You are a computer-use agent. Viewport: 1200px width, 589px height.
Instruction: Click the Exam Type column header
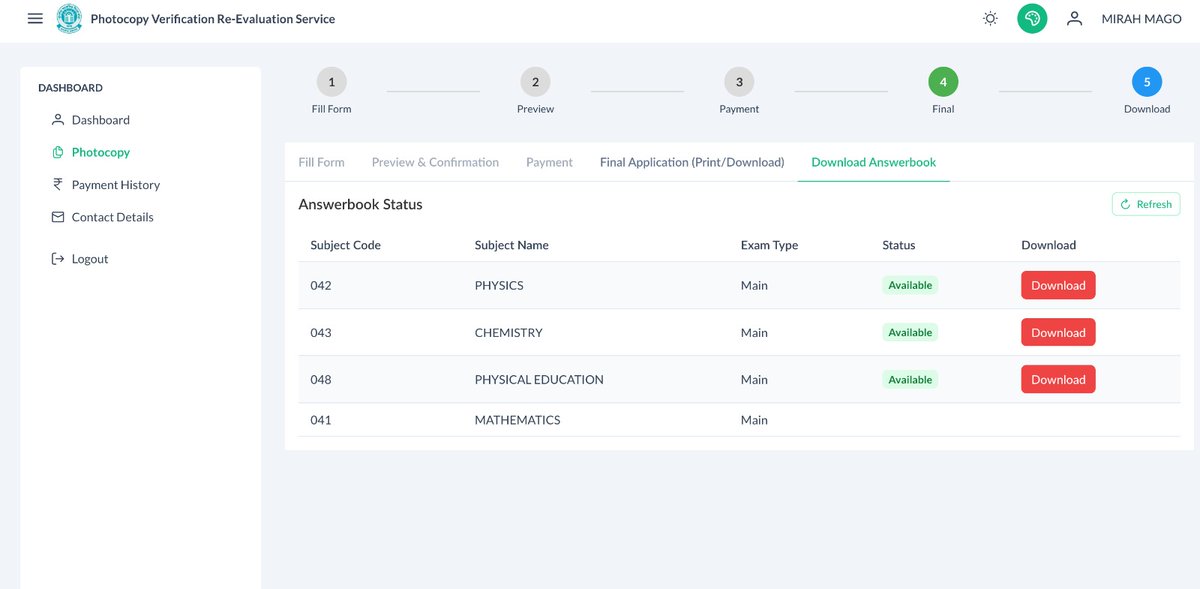tap(769, 245)
